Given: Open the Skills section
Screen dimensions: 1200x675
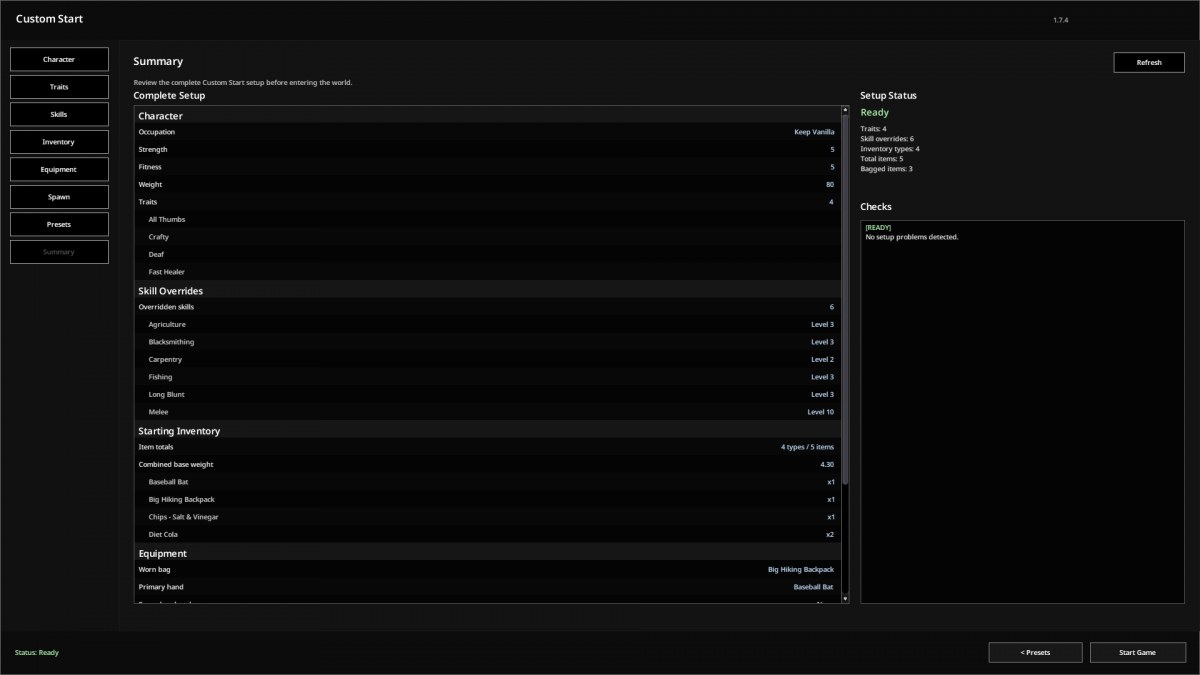Looking at the screenshot, I should pos(59,114).
